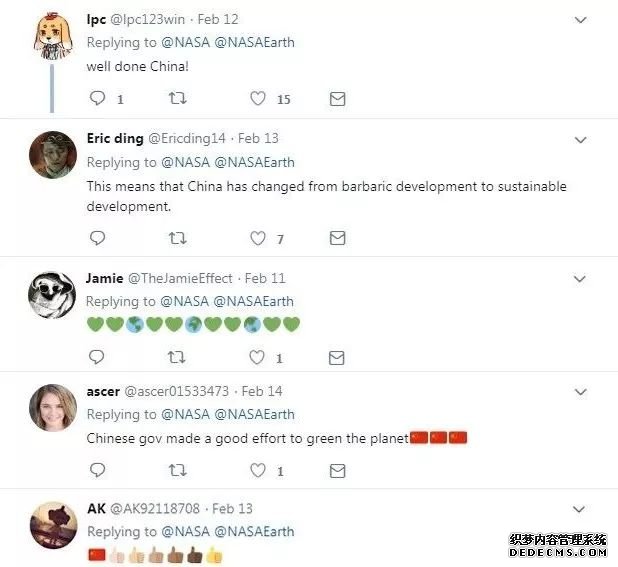Share ascer's tweet via envelope icon

point(337,470)
